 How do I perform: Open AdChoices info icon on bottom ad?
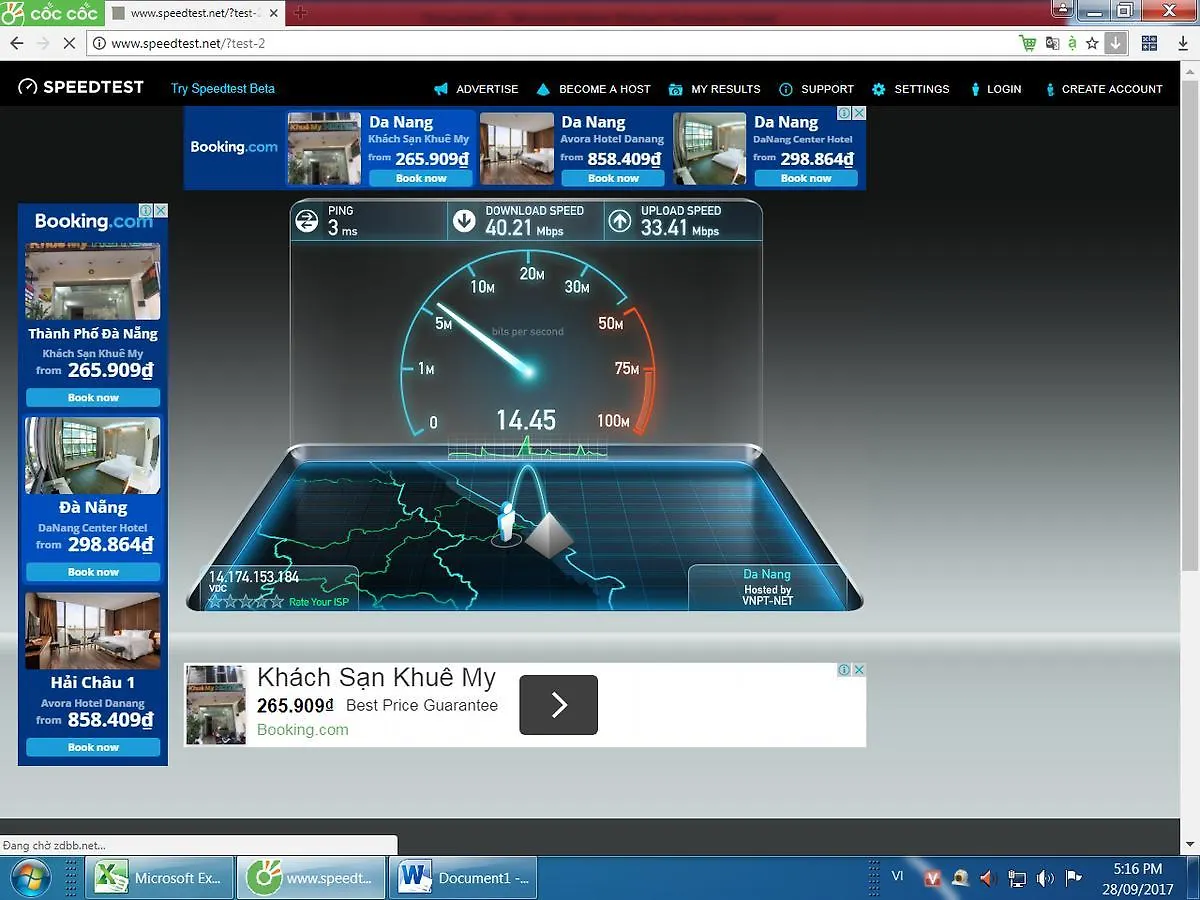tap(845, 670)
